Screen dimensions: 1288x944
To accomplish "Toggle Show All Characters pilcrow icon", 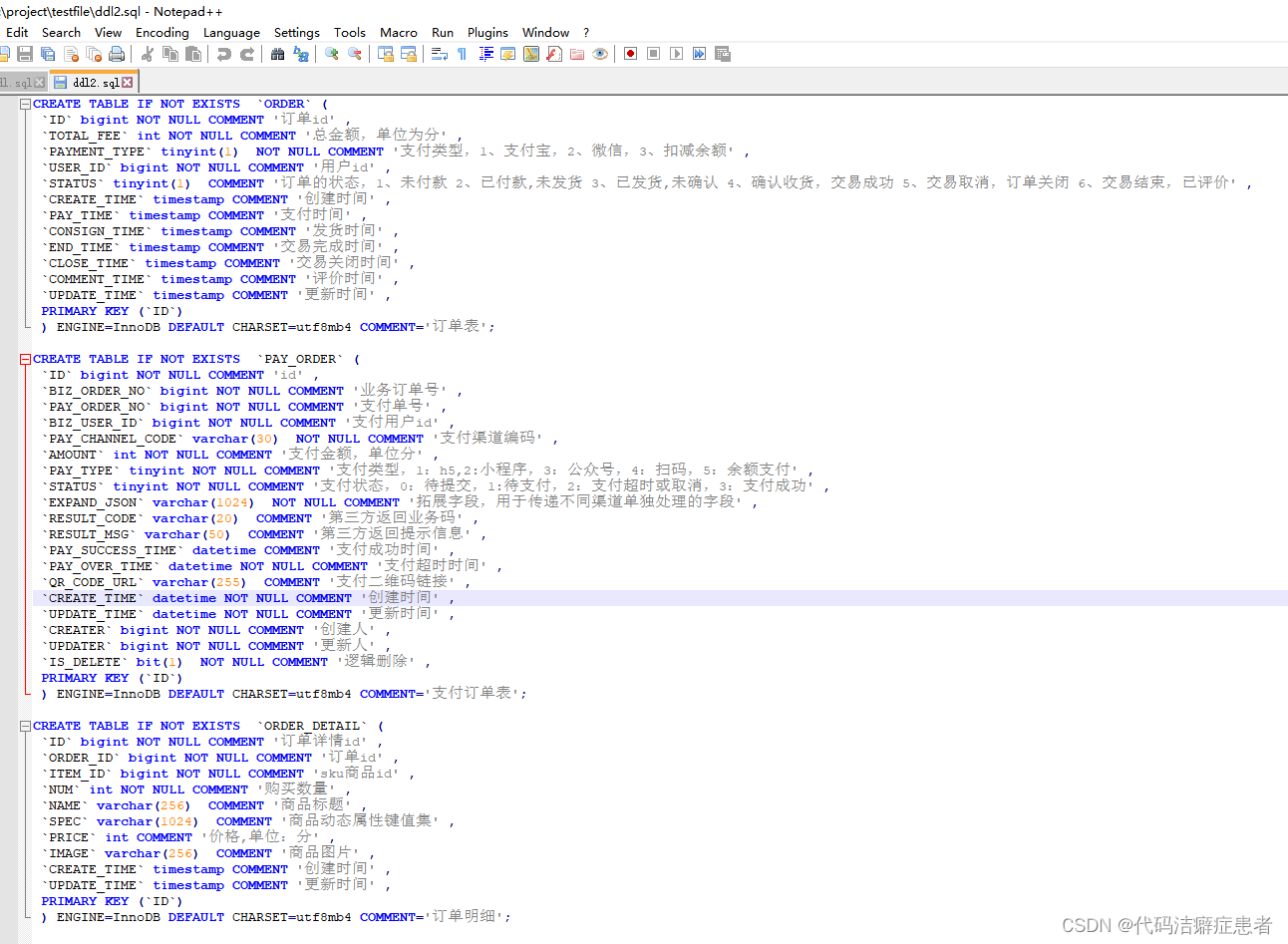I will 463,54.
